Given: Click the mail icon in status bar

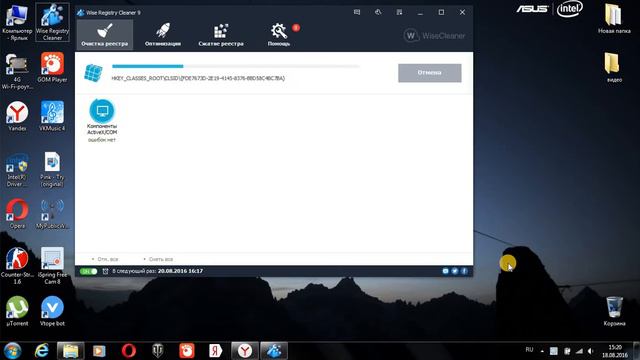Looking at the screenshot, I should [445, 271].
